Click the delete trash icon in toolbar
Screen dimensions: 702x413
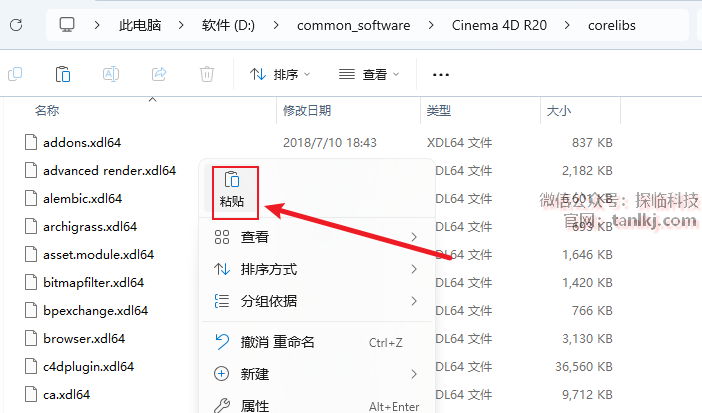coord(207,74)
